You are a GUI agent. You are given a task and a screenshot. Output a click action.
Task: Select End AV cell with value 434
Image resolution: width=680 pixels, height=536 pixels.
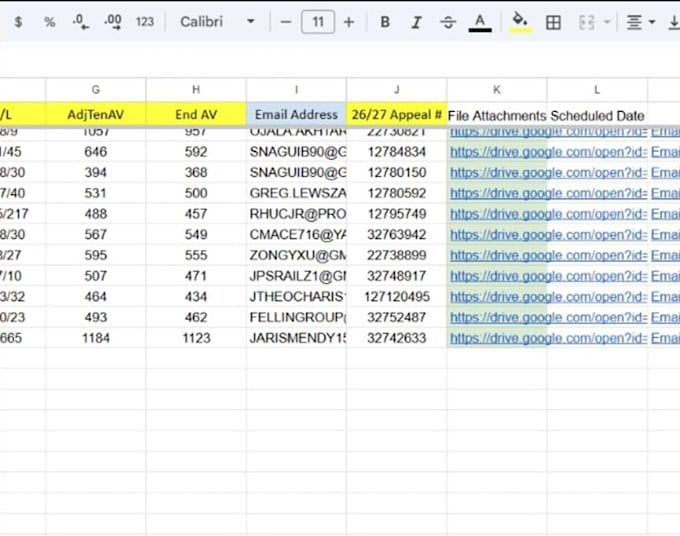click(x=196, y=297)
